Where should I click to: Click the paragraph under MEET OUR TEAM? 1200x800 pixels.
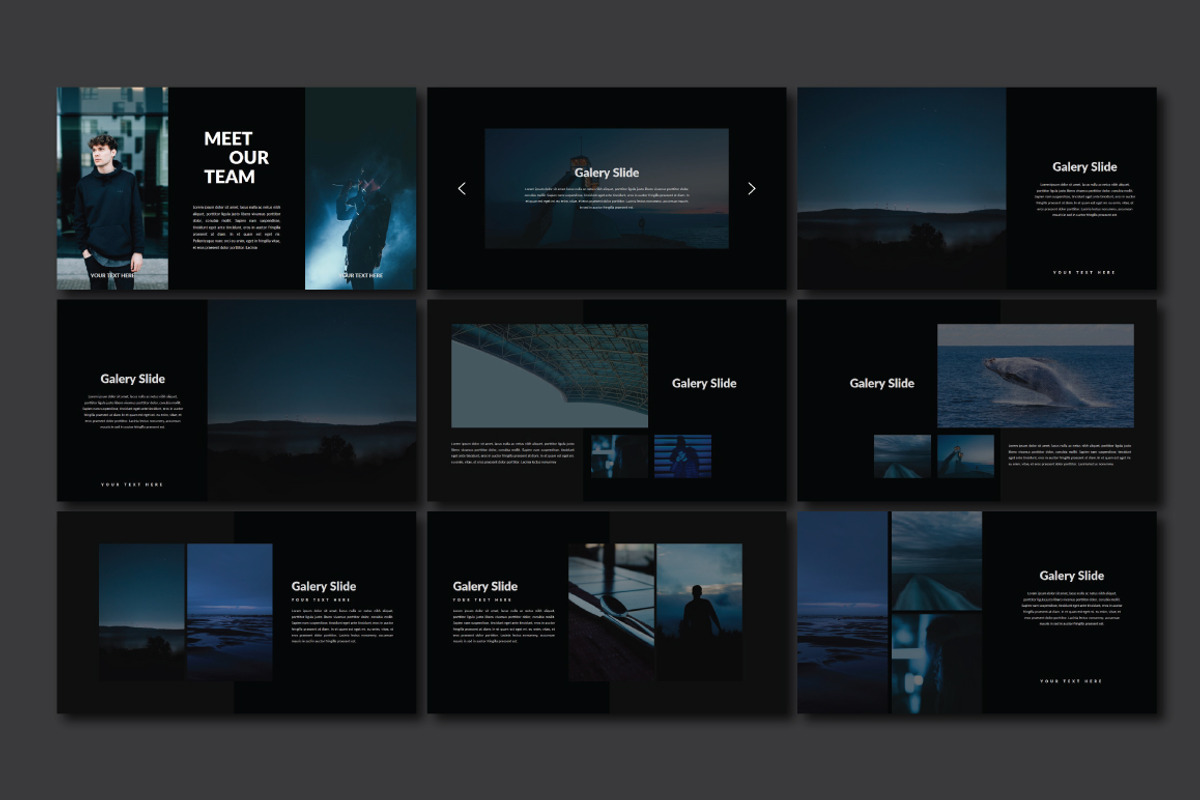coord(237,227)
